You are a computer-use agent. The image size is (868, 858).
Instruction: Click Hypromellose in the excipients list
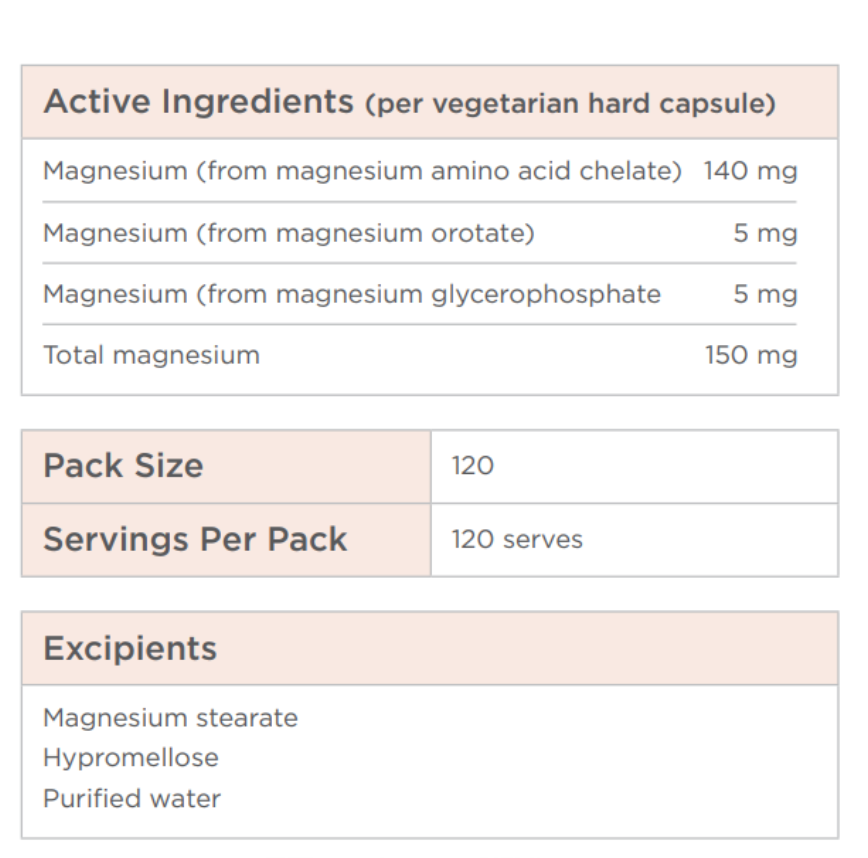130,758
